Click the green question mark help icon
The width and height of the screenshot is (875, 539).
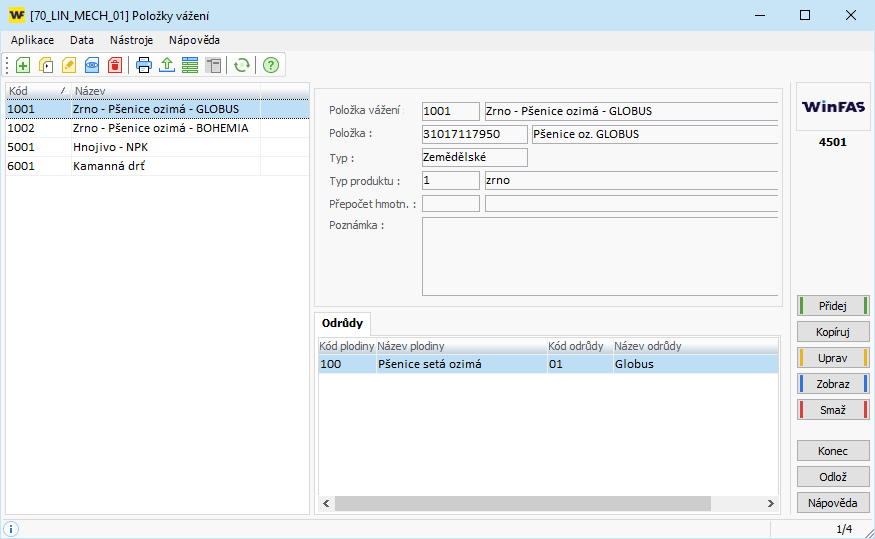(x=271, y=65)
